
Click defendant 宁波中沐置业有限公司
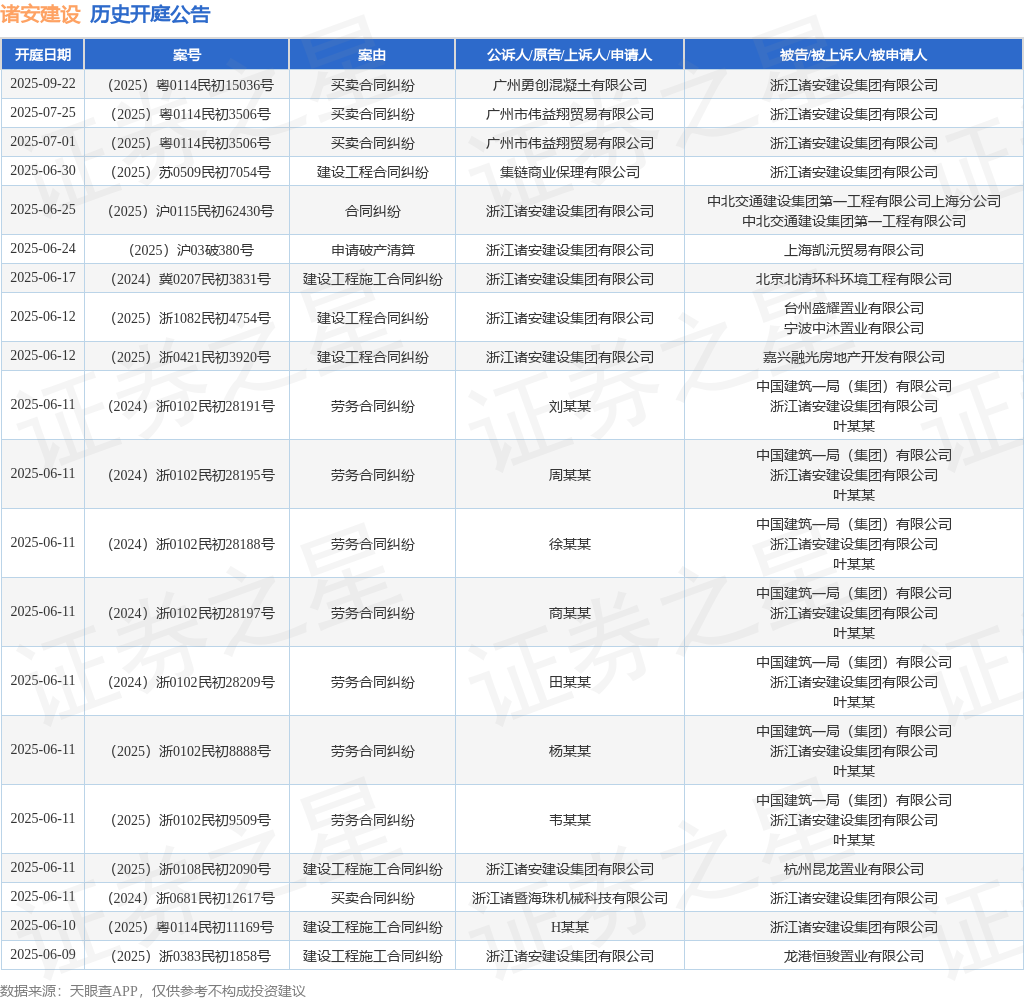(854, 328)
